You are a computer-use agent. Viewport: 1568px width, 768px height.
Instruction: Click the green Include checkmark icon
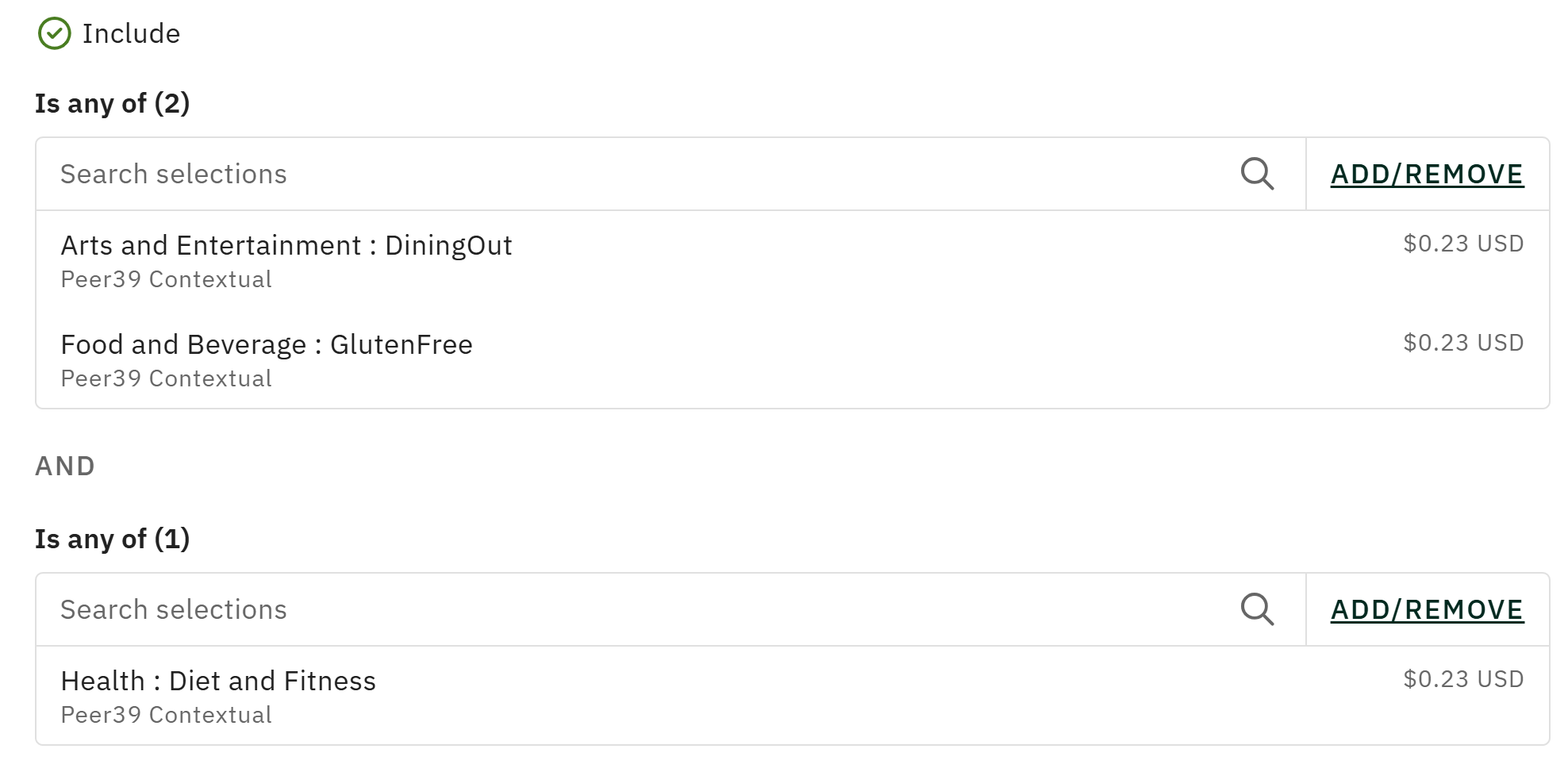(x=54, y=33)
